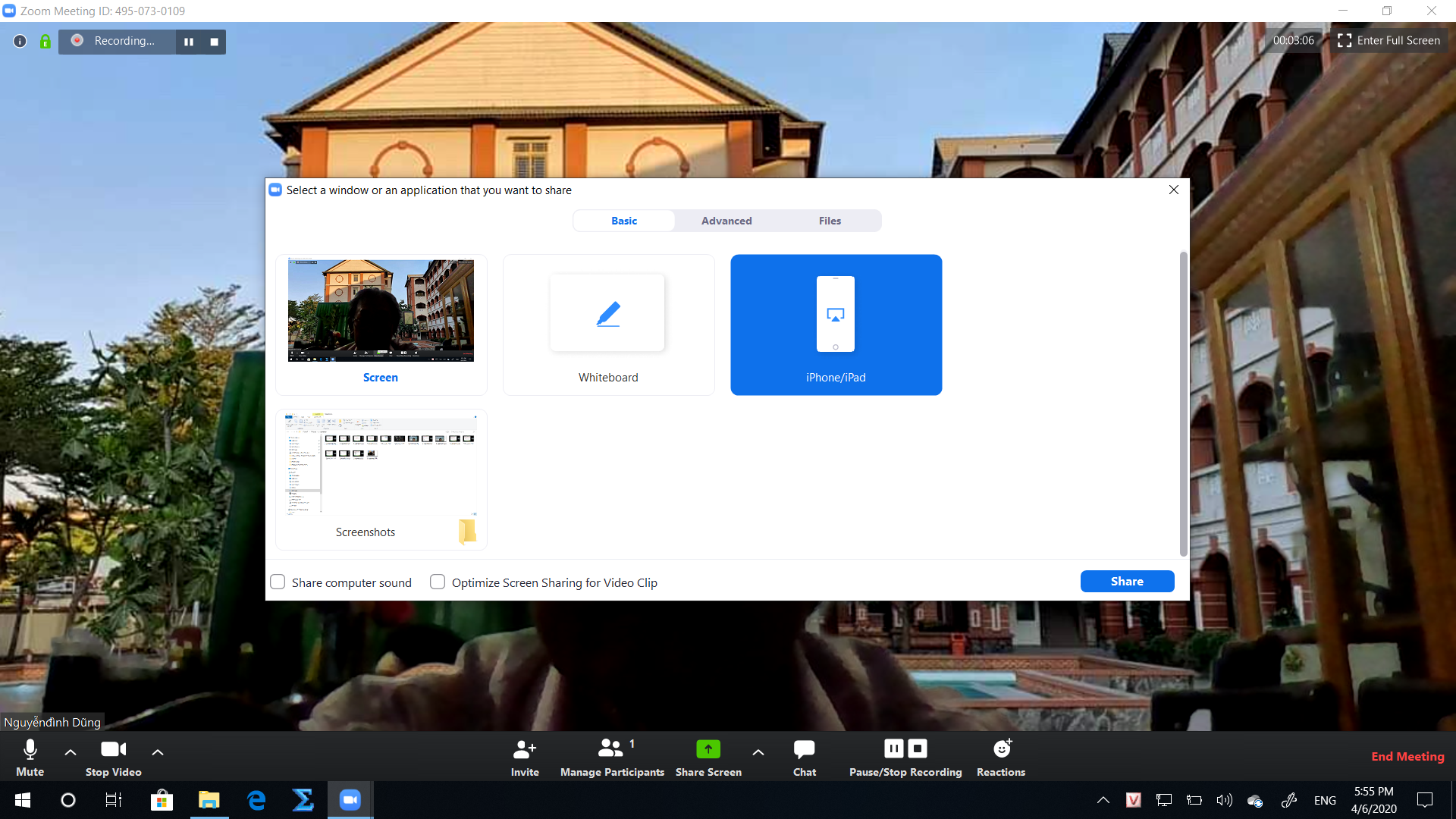The width and height of the screenshot is (1456, 819).
Task: Open the Invite participants icon
Action: click(525, 749)
